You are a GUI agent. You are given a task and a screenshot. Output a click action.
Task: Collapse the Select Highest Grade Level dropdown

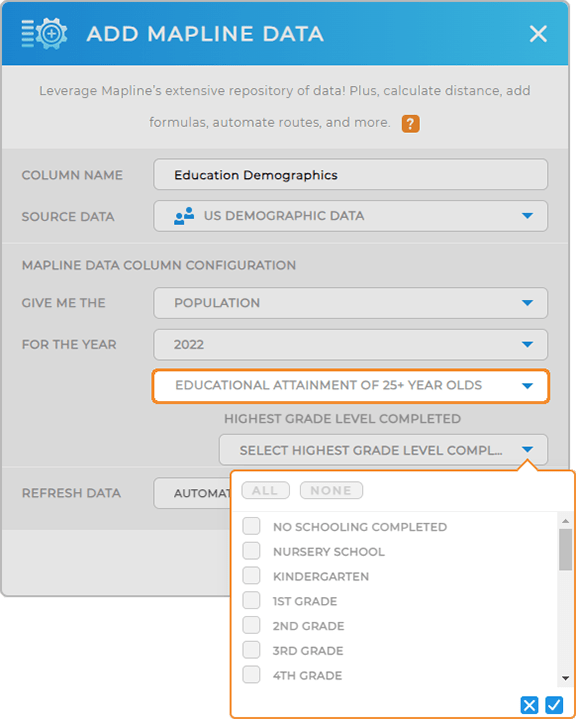click(383, 450)
